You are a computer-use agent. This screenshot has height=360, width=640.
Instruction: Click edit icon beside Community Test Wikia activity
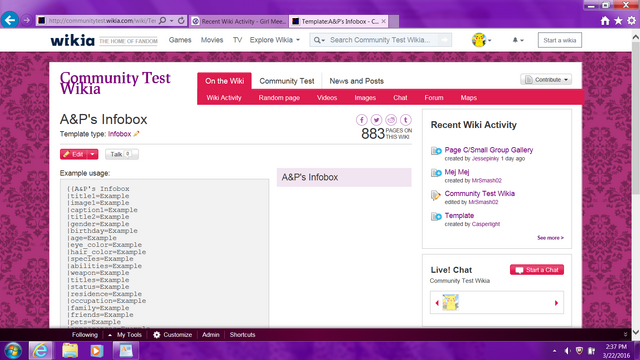436,195
